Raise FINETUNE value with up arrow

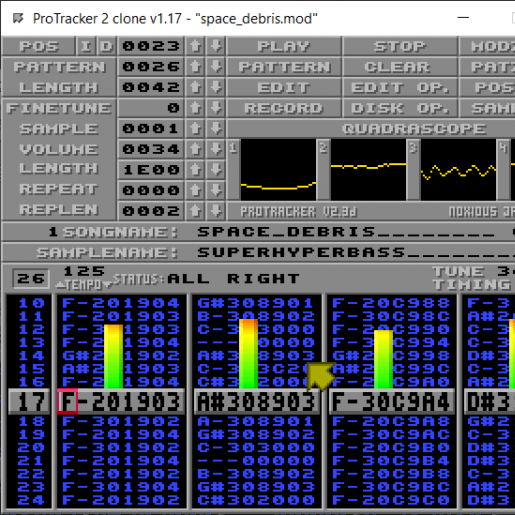coord(195,108)
